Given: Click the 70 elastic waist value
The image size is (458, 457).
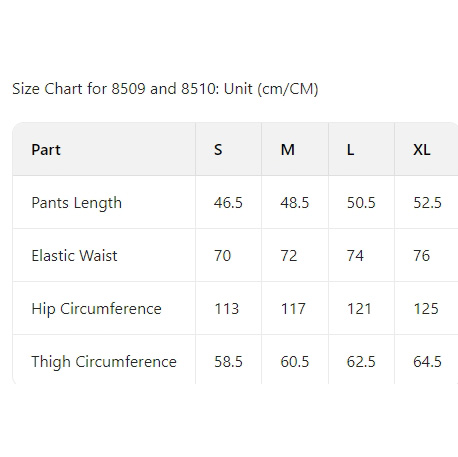Looking at the screenshot, I should 222,256.
